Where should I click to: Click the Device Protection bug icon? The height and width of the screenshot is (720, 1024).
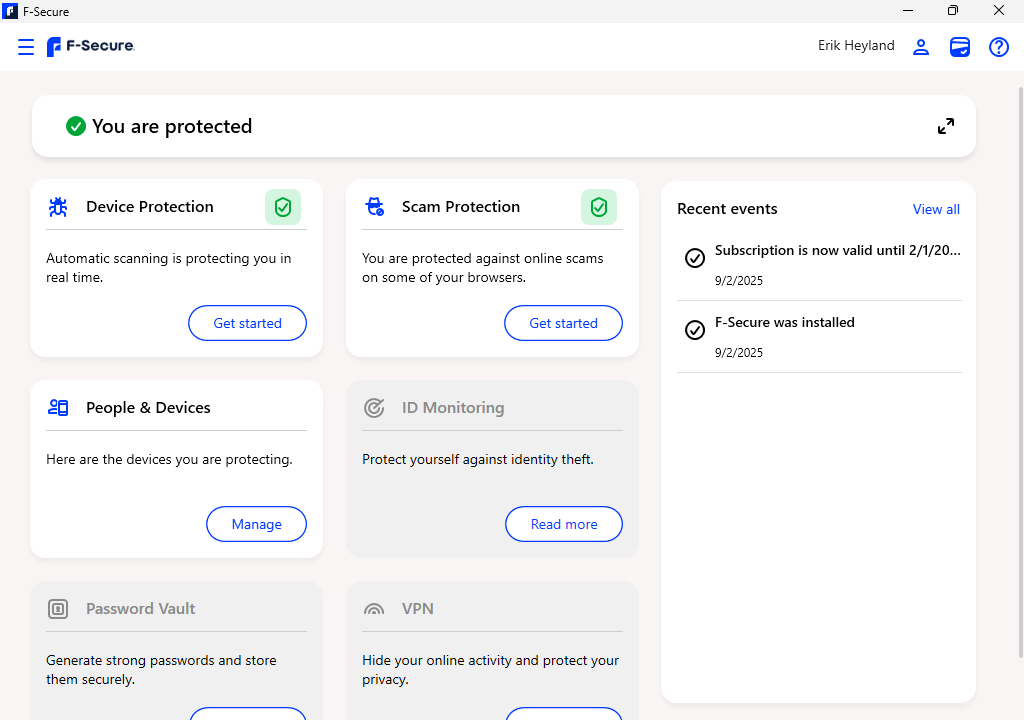(x=58, y=207)
